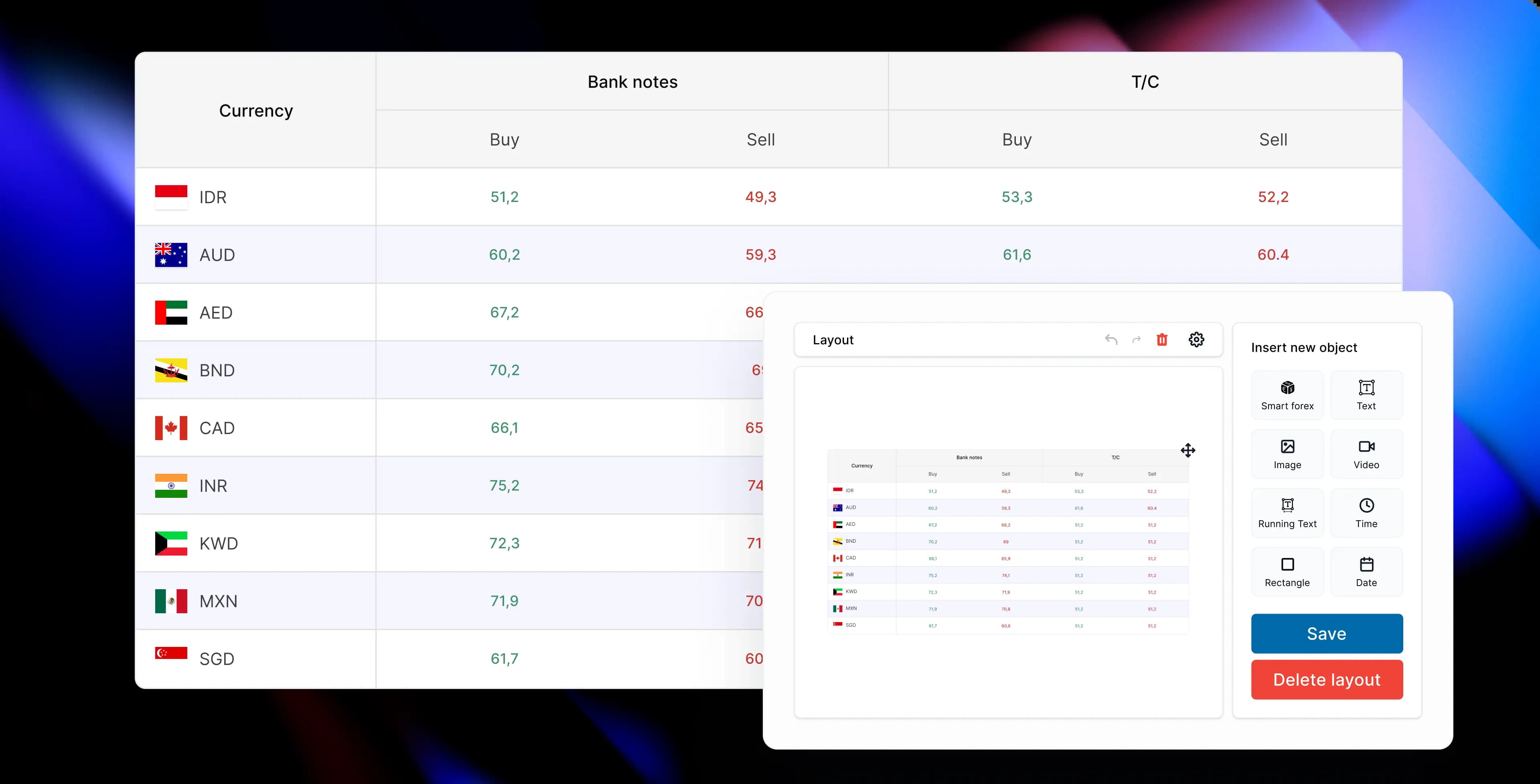
Task: Insert a Date object
Action: pyautogui.click(x=1366, y=572)
